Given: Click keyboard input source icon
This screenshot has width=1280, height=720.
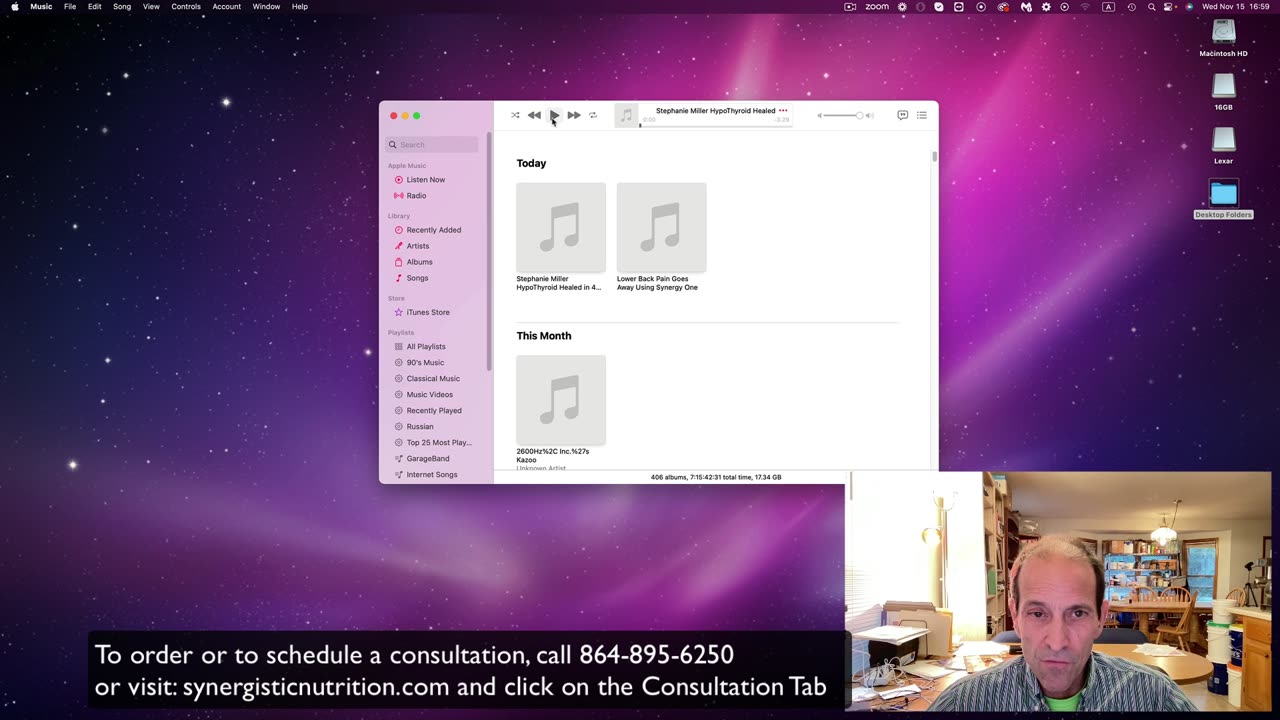Looking at the screenshot, I should [1108, 7].
